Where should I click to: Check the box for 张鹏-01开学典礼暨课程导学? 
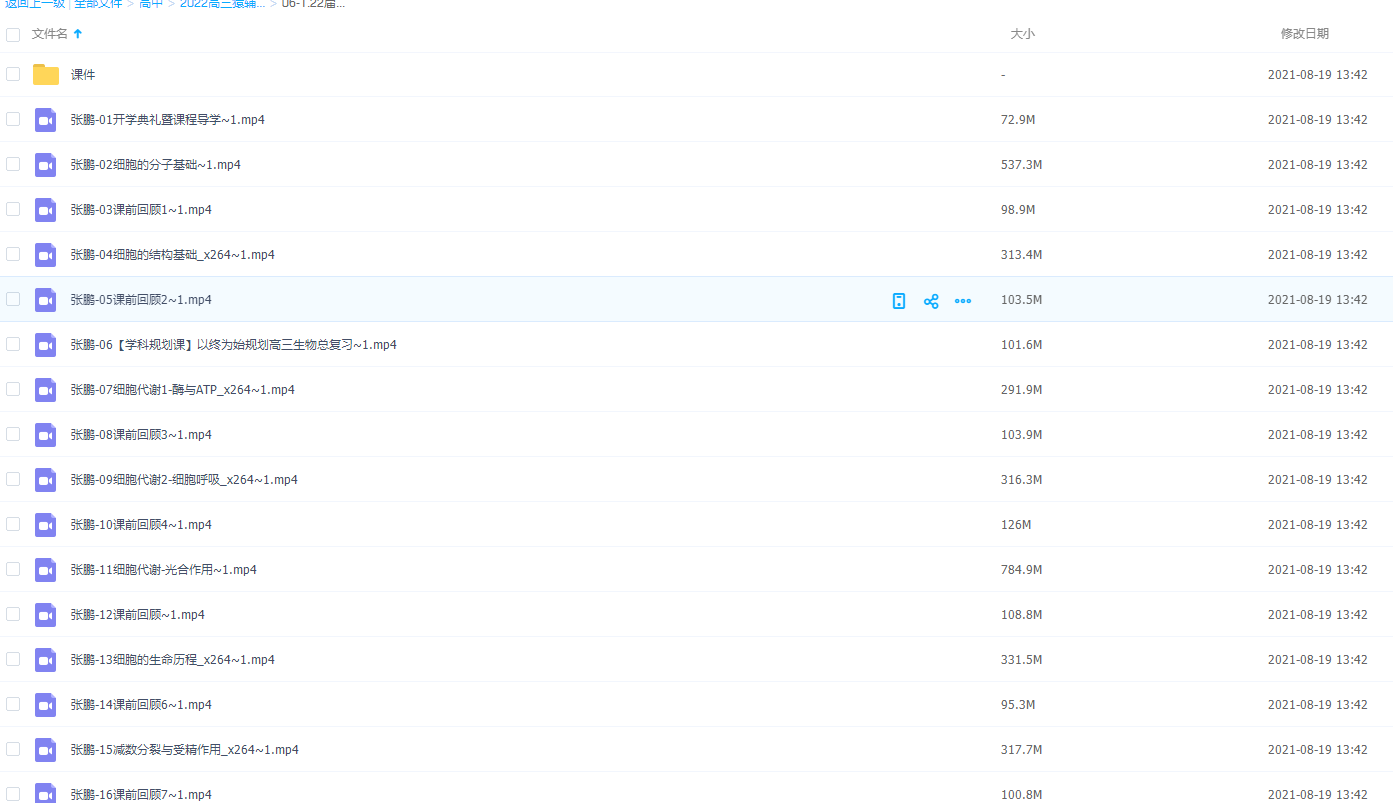[13, 119]
